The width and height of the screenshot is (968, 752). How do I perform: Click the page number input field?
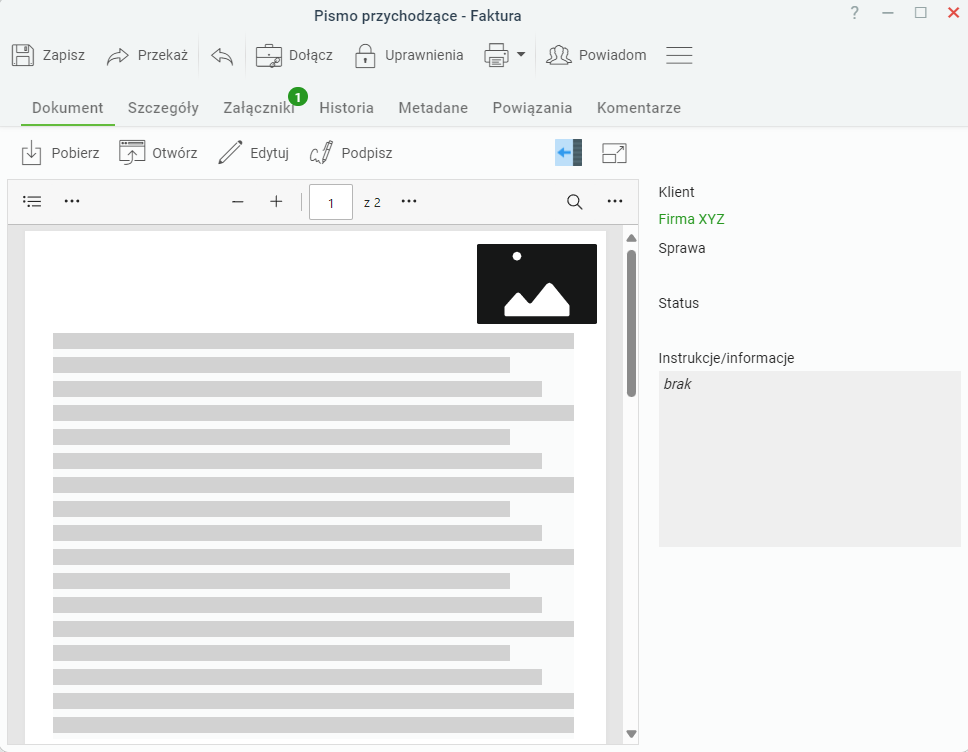click(x=331, y=202)
